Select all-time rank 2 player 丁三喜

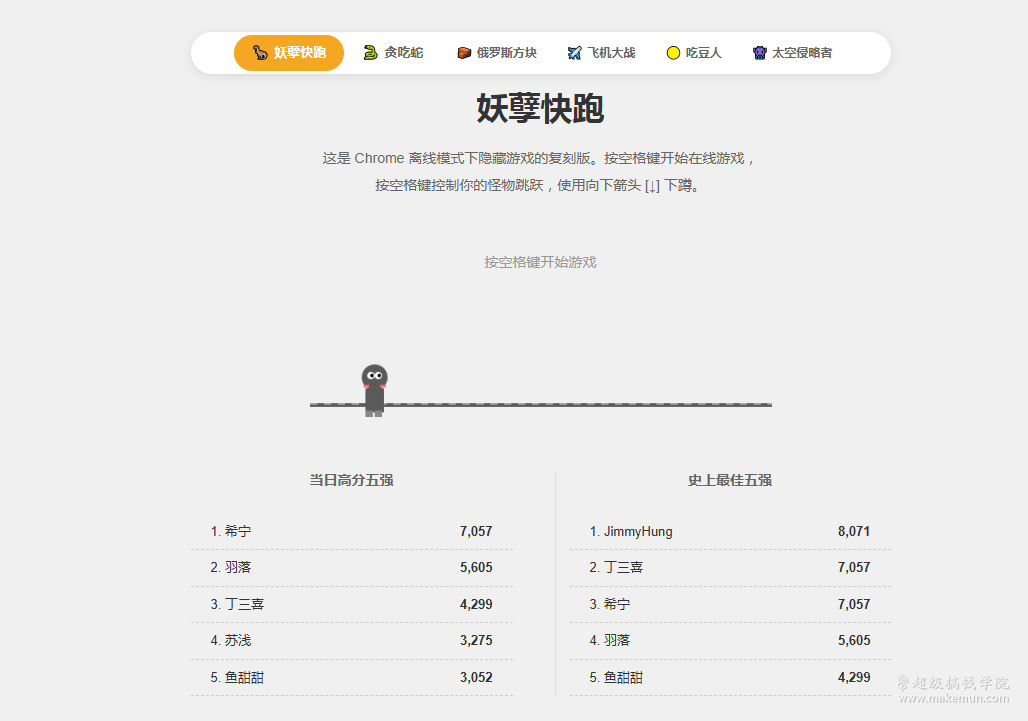pyautogui.click(x=730, y=568)
